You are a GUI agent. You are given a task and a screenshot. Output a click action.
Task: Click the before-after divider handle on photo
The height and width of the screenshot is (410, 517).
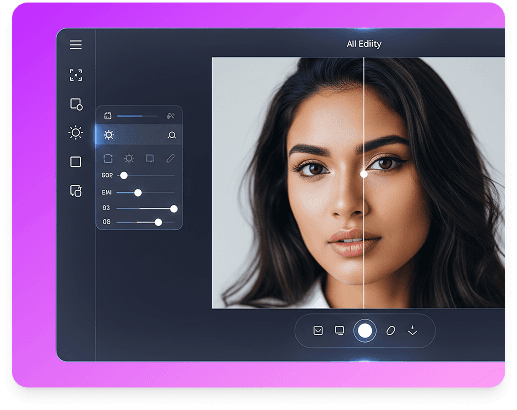pos(364,174)
